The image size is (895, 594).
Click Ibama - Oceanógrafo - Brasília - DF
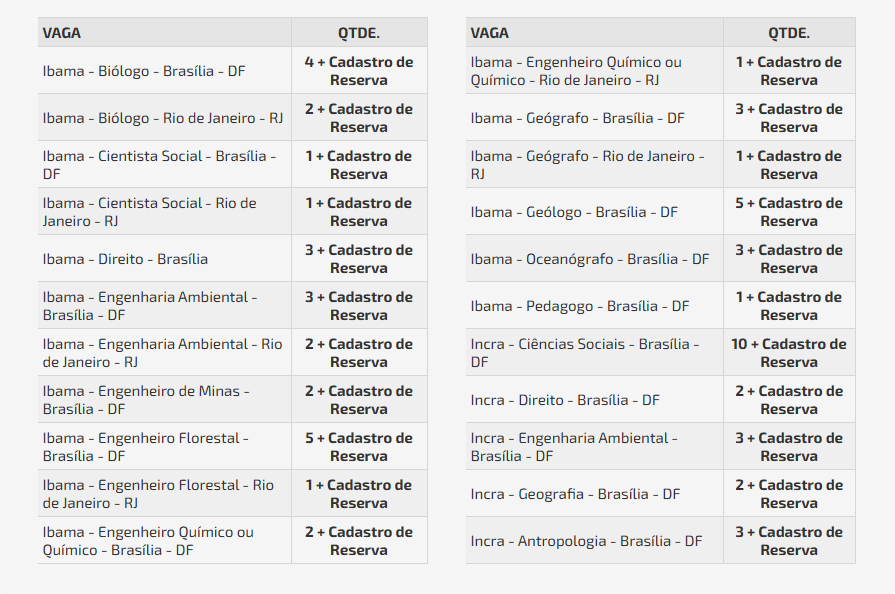[590, 259]
